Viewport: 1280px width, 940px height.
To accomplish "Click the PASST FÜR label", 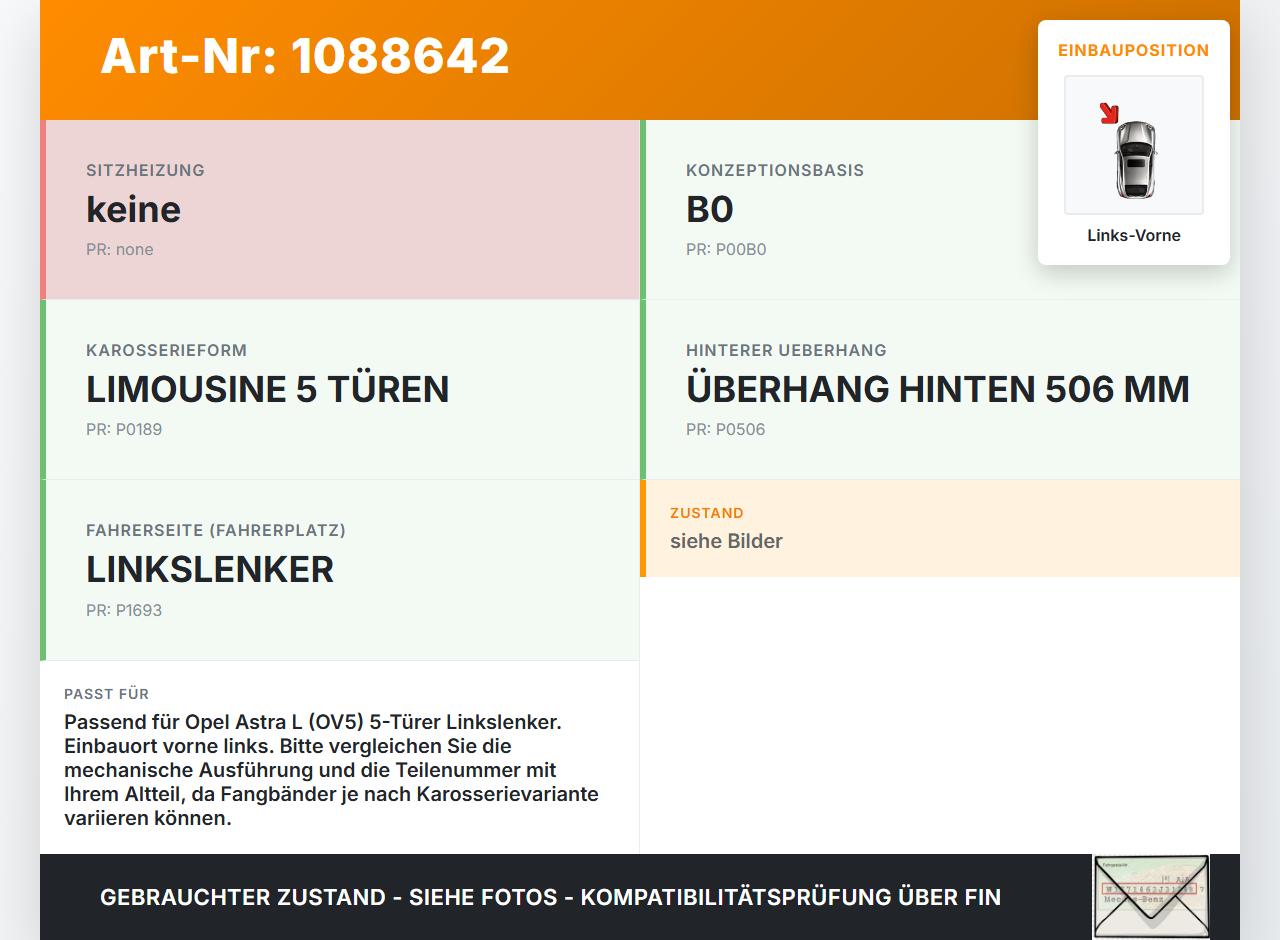I will point(107,694).
